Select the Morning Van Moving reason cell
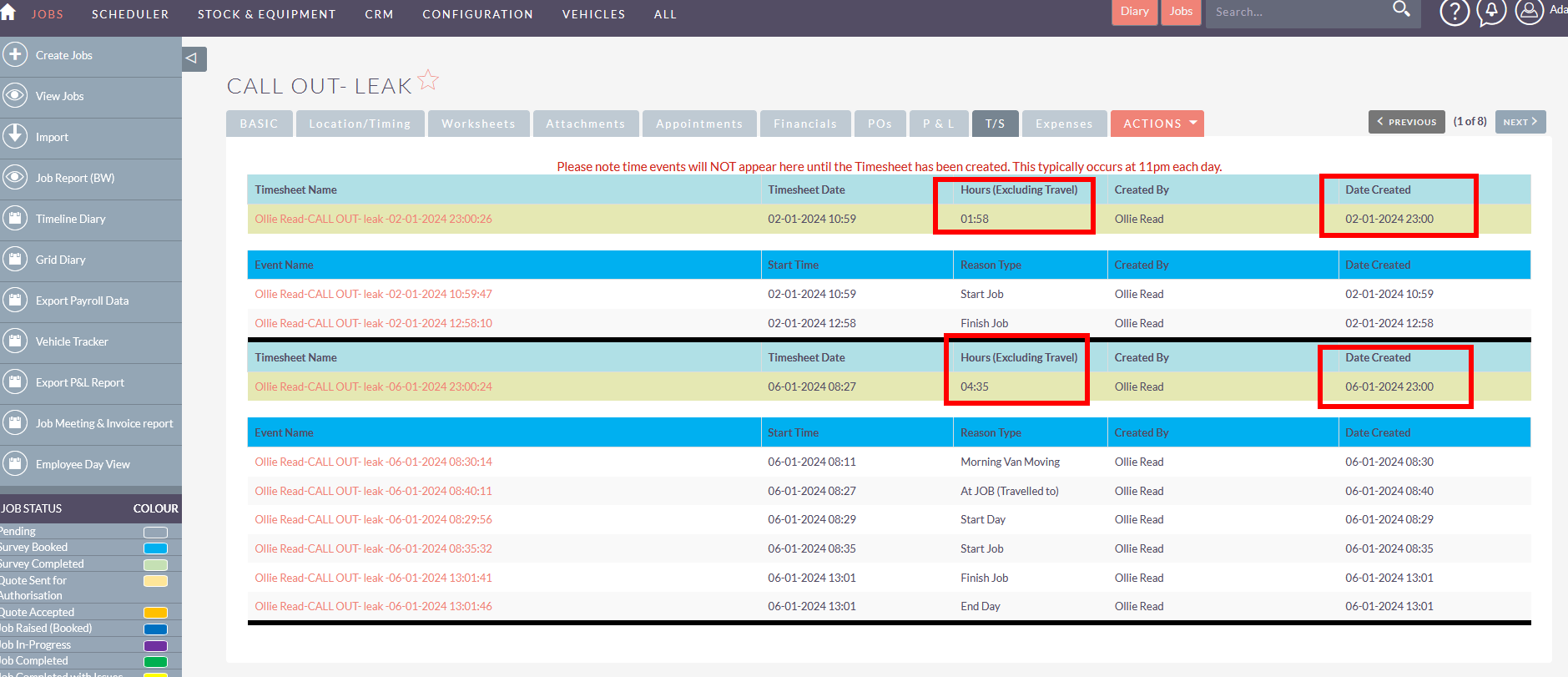1568x677 pixels. (x=1010, y=462)
